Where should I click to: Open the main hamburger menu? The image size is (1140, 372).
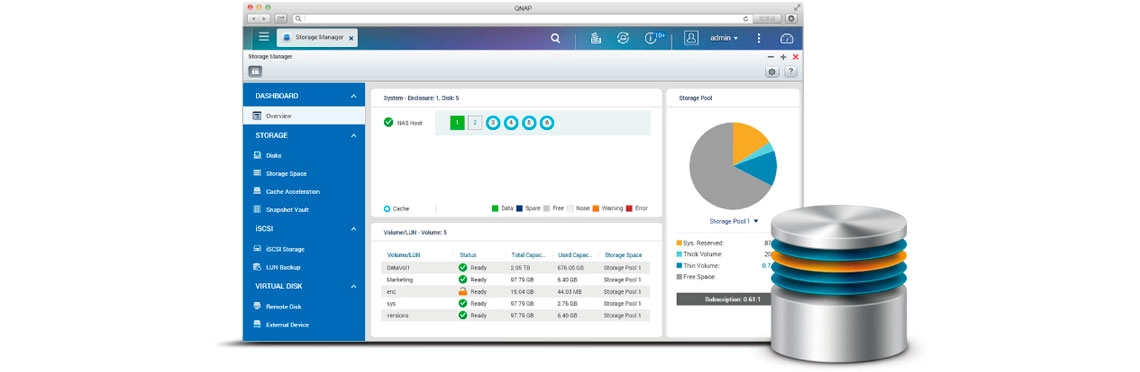coord(264,37)
